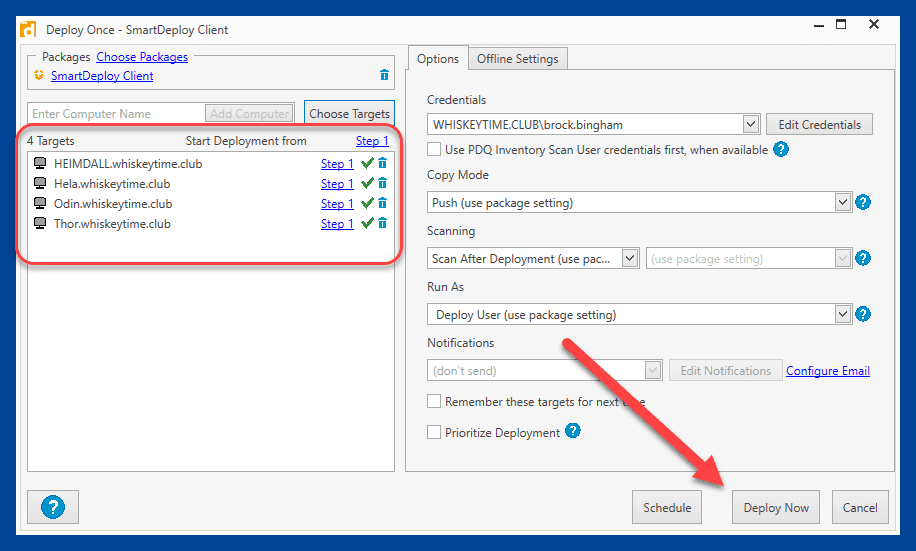Viewport: 916px width, 551px height.
Task: Maximize the Deploy Once window
Action: [841, 24]
